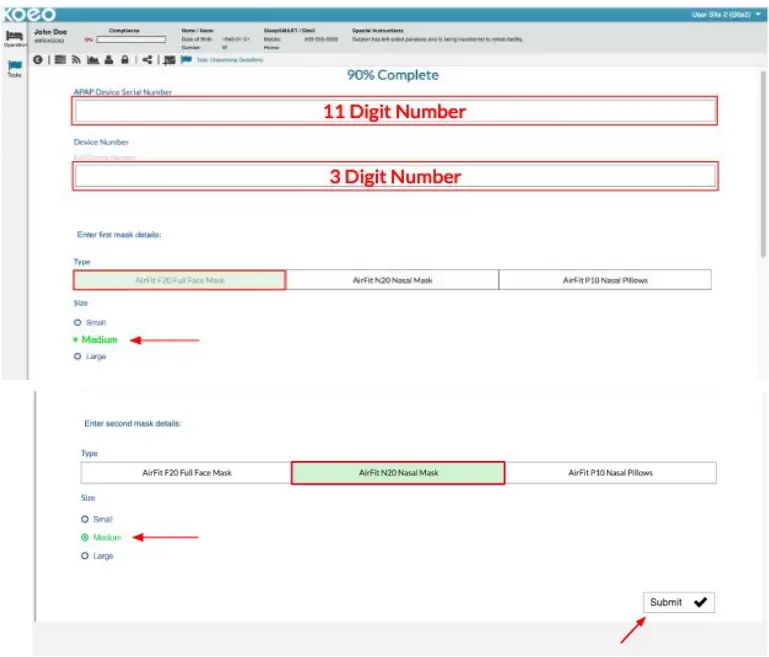Focus the APAP Device Serial Number field
This screenshot has height=657, width=769.
click(395, 111)
